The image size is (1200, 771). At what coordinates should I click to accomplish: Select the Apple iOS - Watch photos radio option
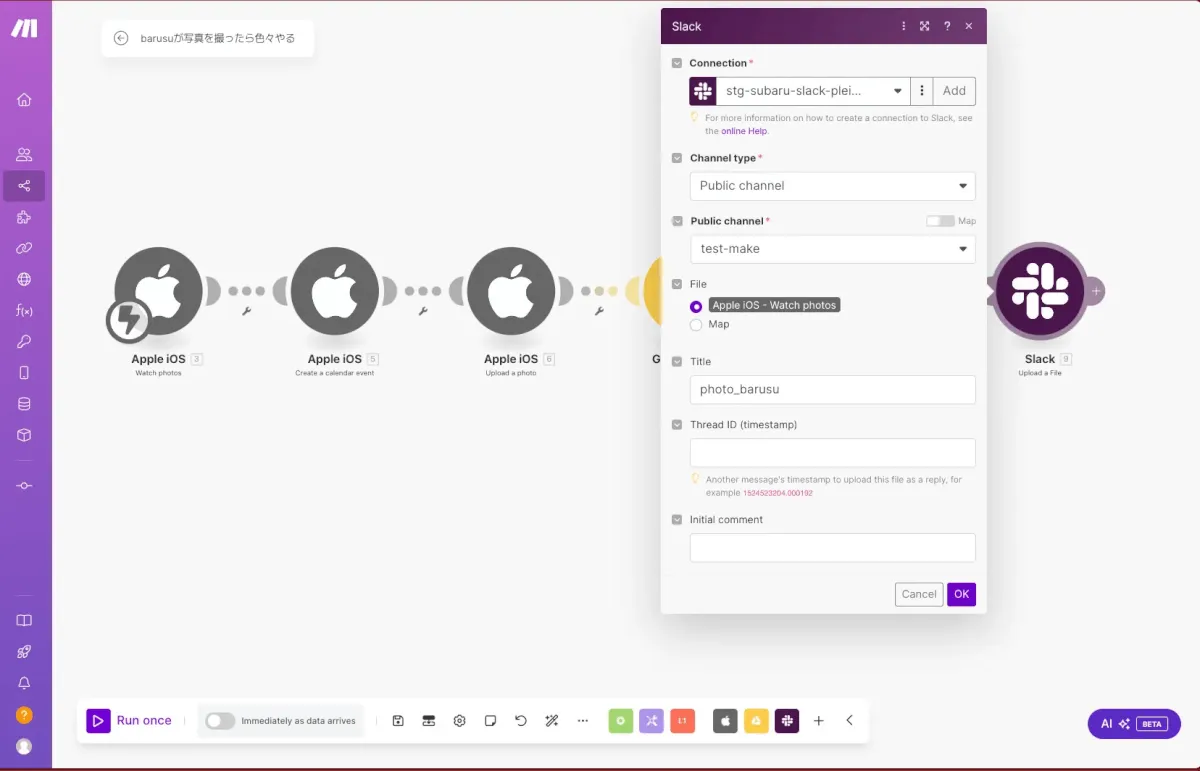[696, 306]
